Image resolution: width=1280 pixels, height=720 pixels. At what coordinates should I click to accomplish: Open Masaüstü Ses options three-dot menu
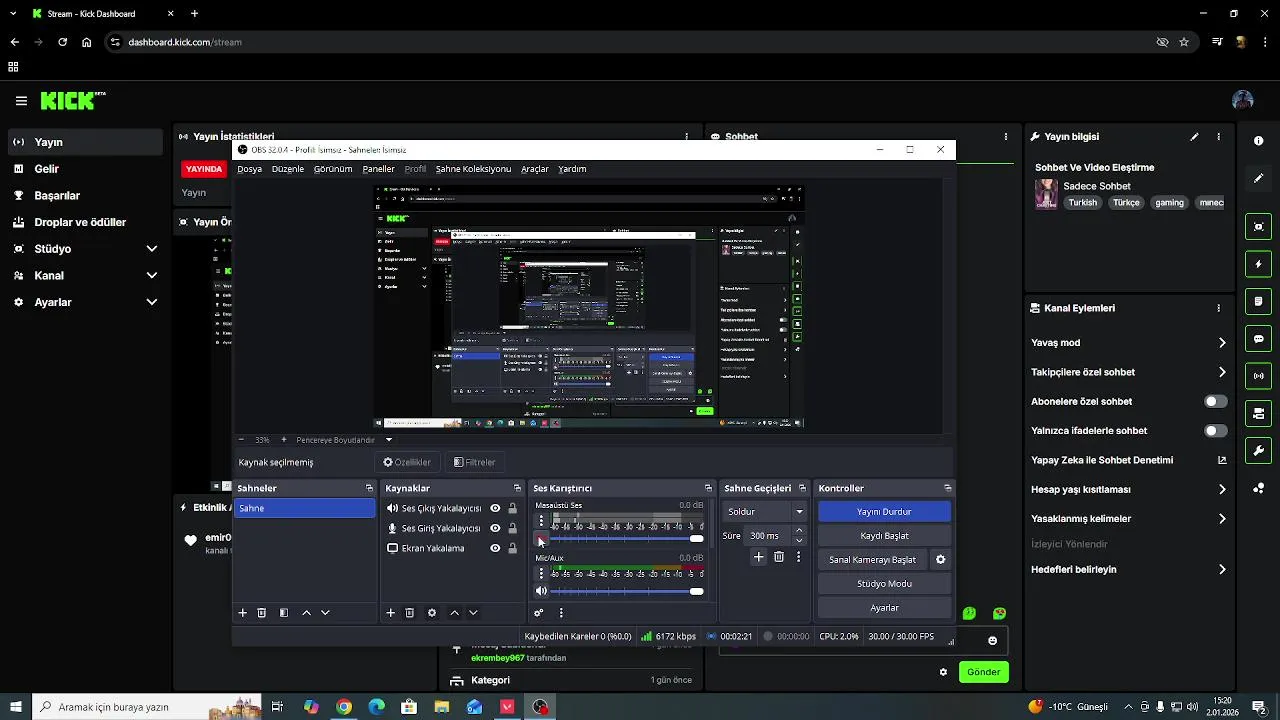pyautogui.click(x=541, y=521)
